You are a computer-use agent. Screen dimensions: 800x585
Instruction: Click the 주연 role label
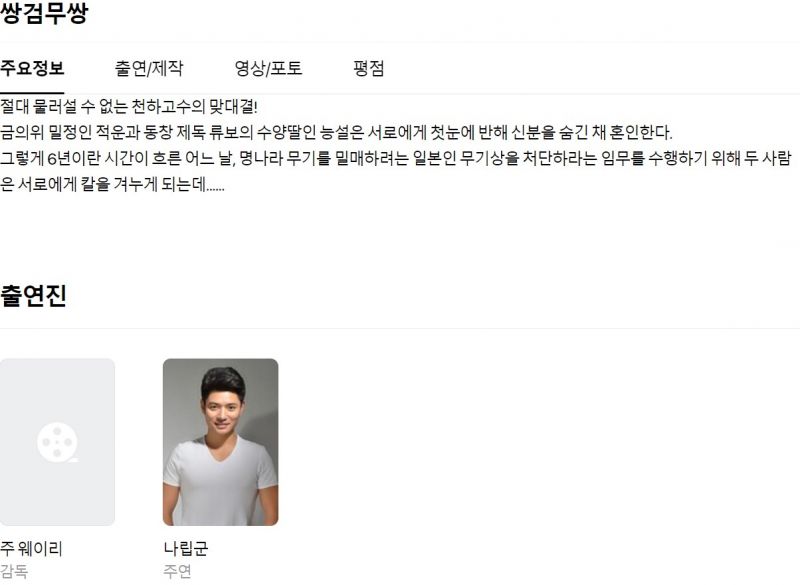point(177,571)
